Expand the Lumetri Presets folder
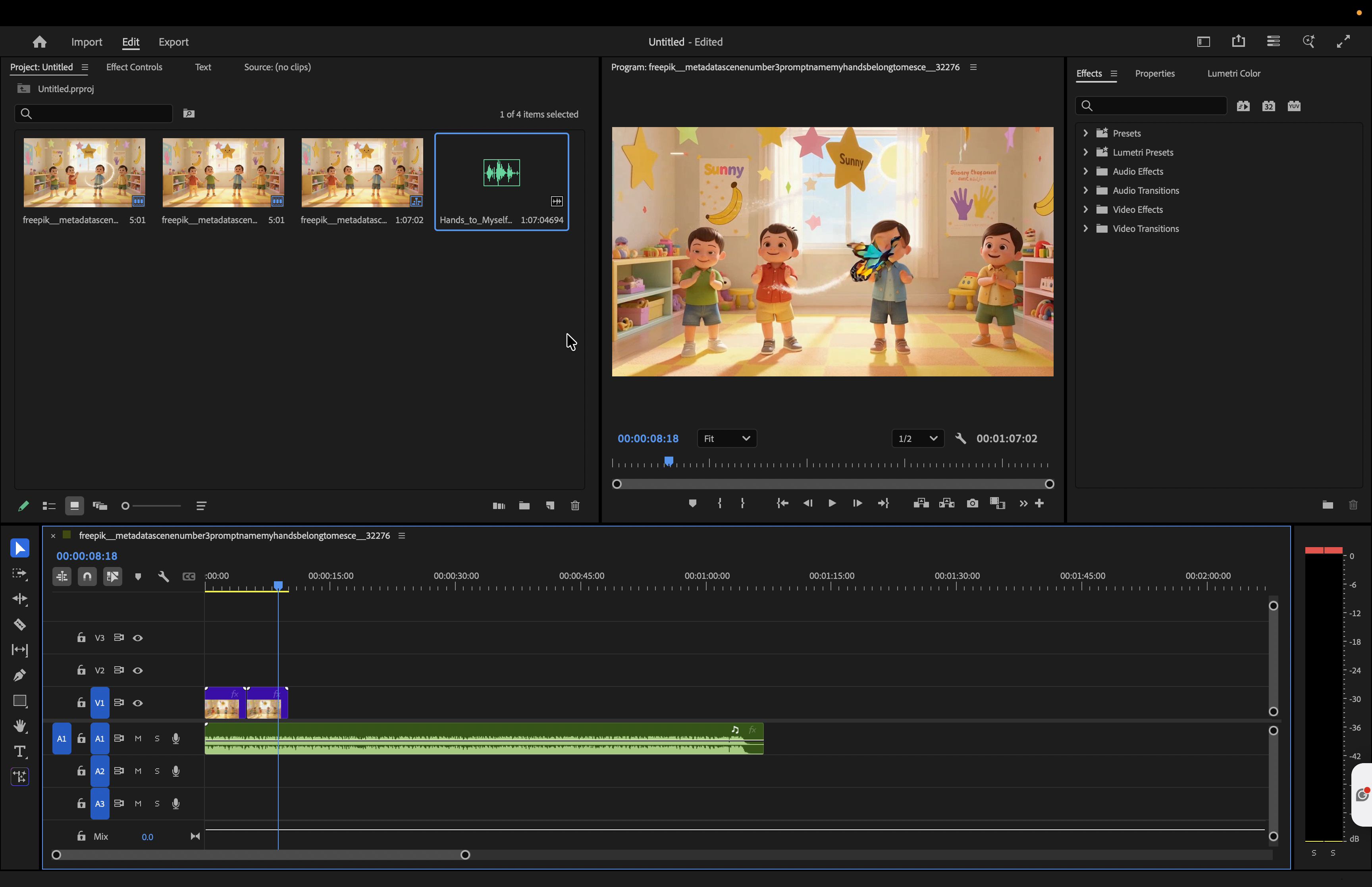 tap(1085, 152)
